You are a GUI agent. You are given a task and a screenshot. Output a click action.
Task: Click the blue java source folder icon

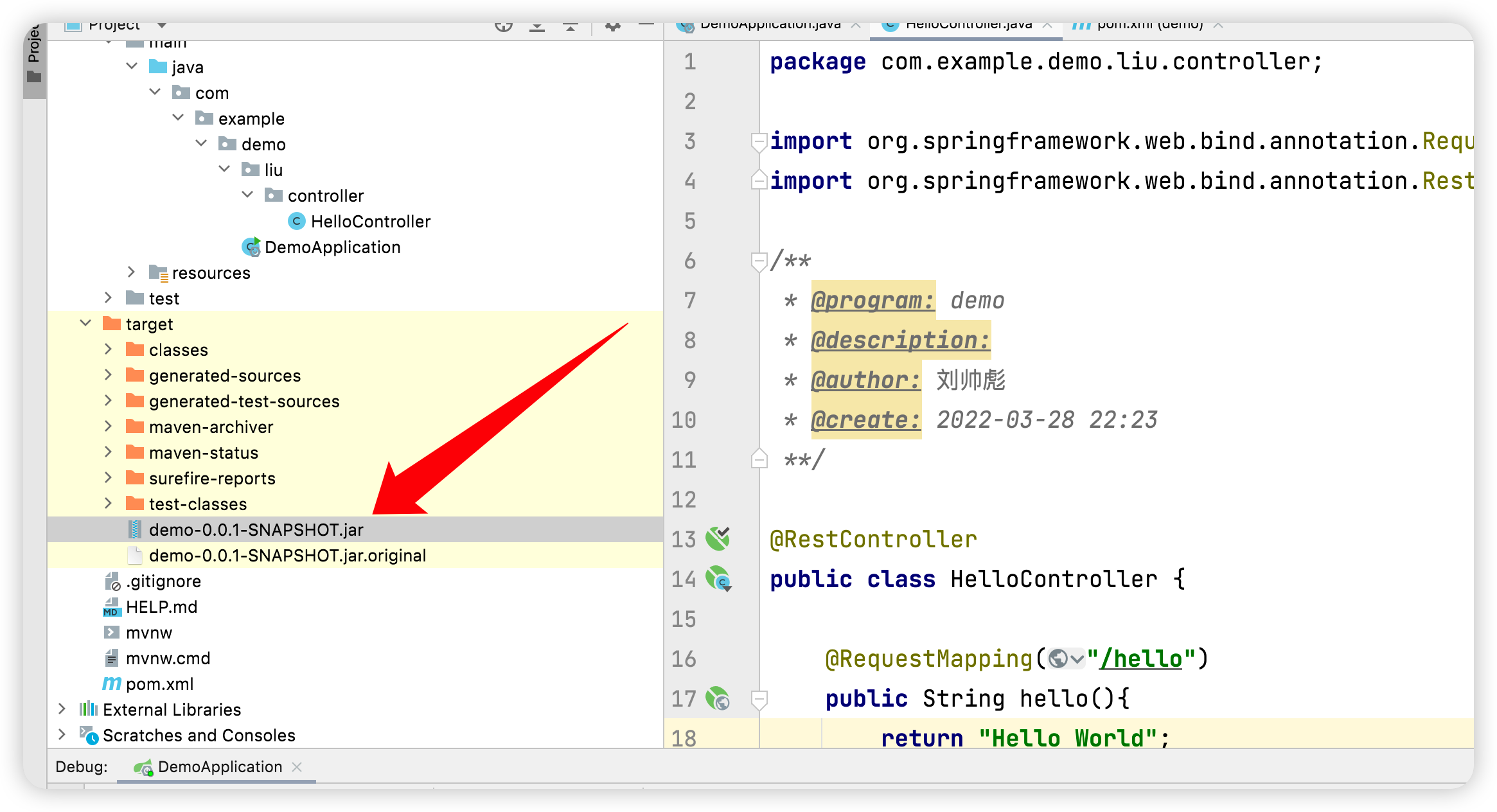pos(158,67)
